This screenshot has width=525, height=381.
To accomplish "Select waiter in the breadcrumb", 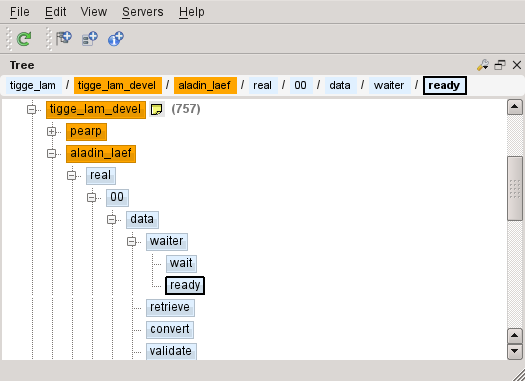I will 389,85.
